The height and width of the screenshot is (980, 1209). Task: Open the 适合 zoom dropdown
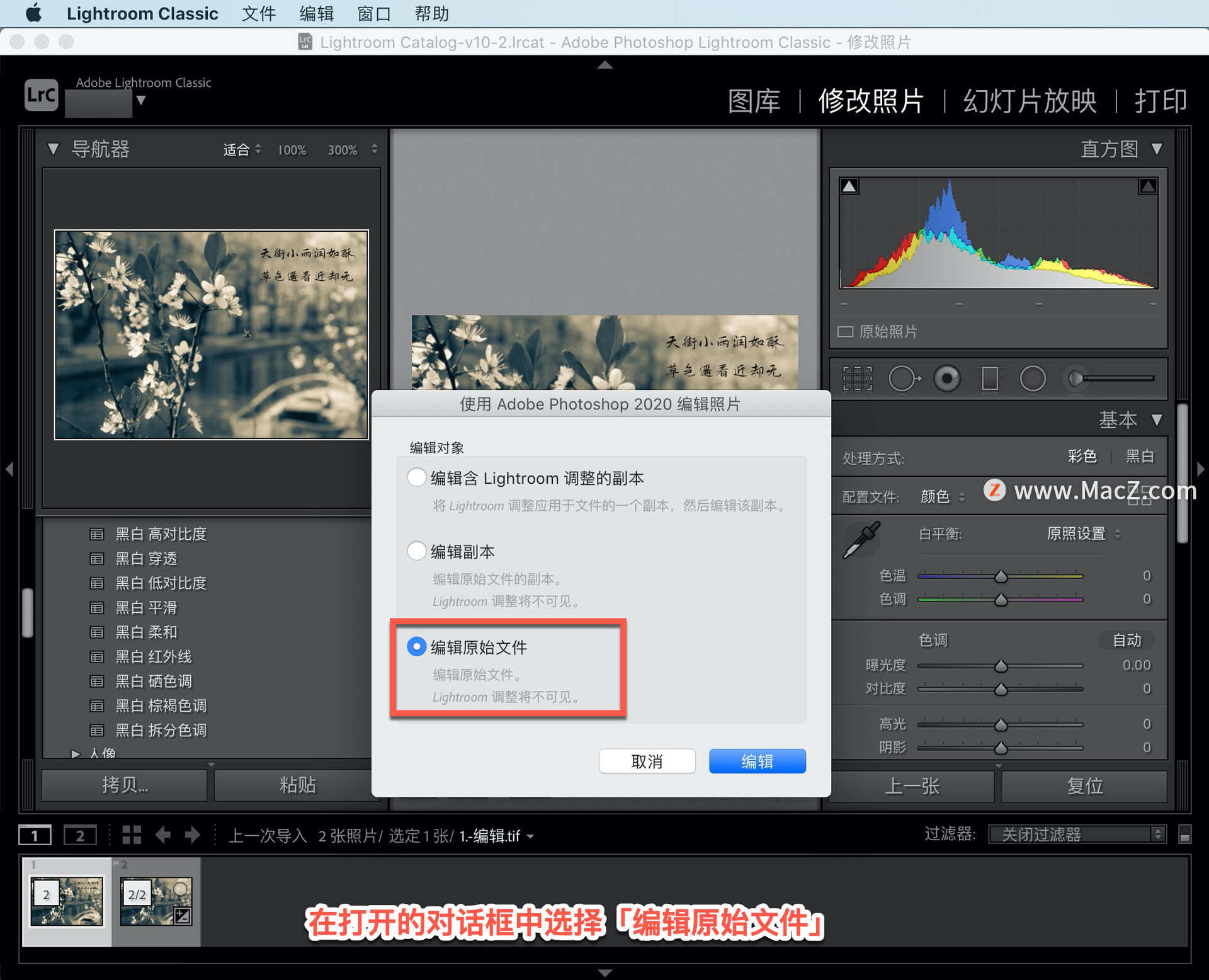[242, 150]
